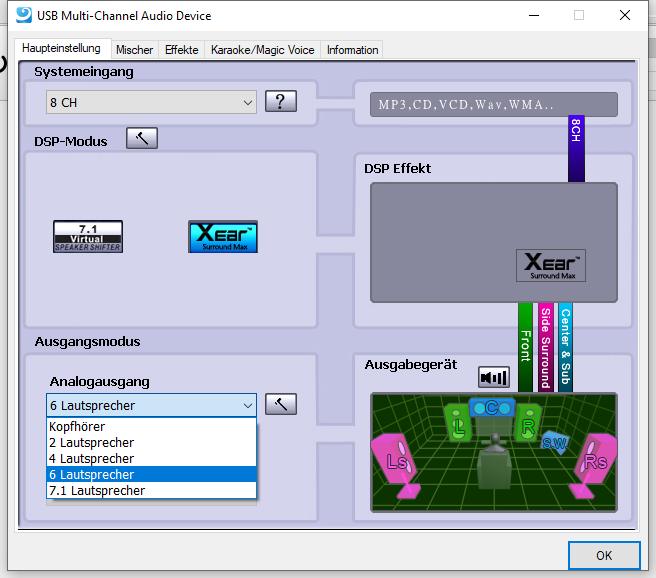Image resolution: width=656 pixels, height=578 pixels.
Task: Click the front right speaker R
Action: (526, 424)
